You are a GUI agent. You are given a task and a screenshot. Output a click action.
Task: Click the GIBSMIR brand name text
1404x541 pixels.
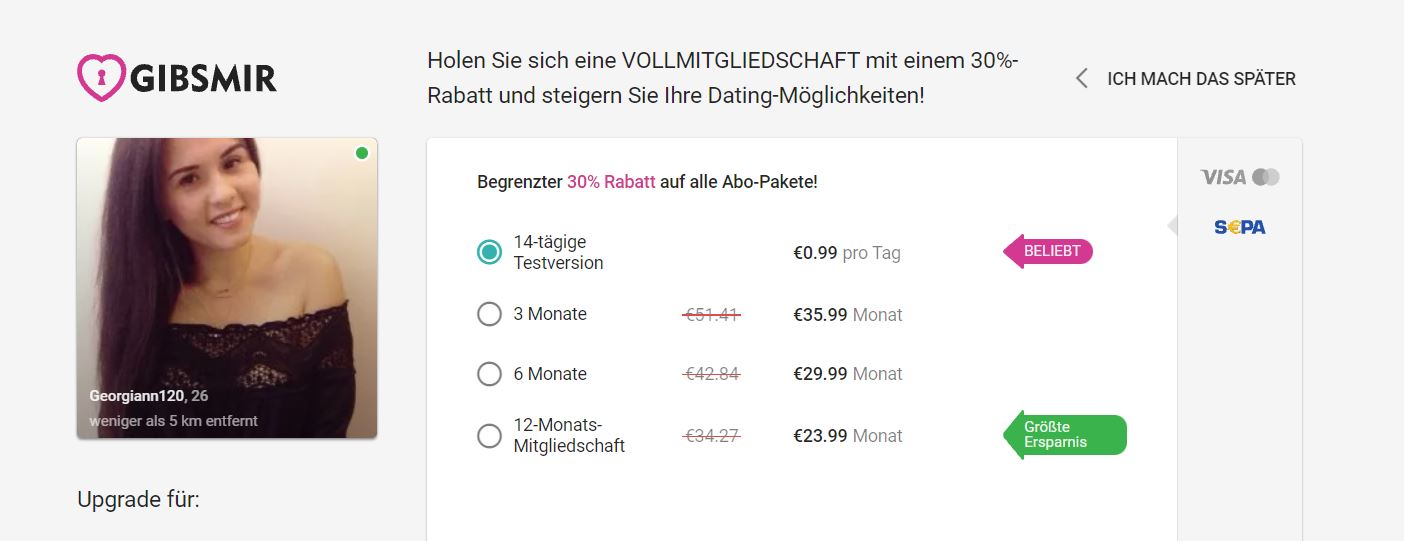[203, 77]
